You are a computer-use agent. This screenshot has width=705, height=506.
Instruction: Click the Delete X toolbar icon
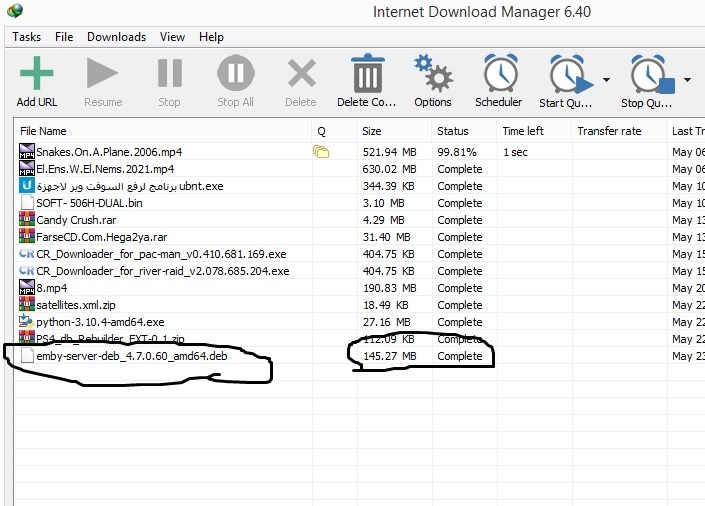pyautogui.click(x=301, y=75)
